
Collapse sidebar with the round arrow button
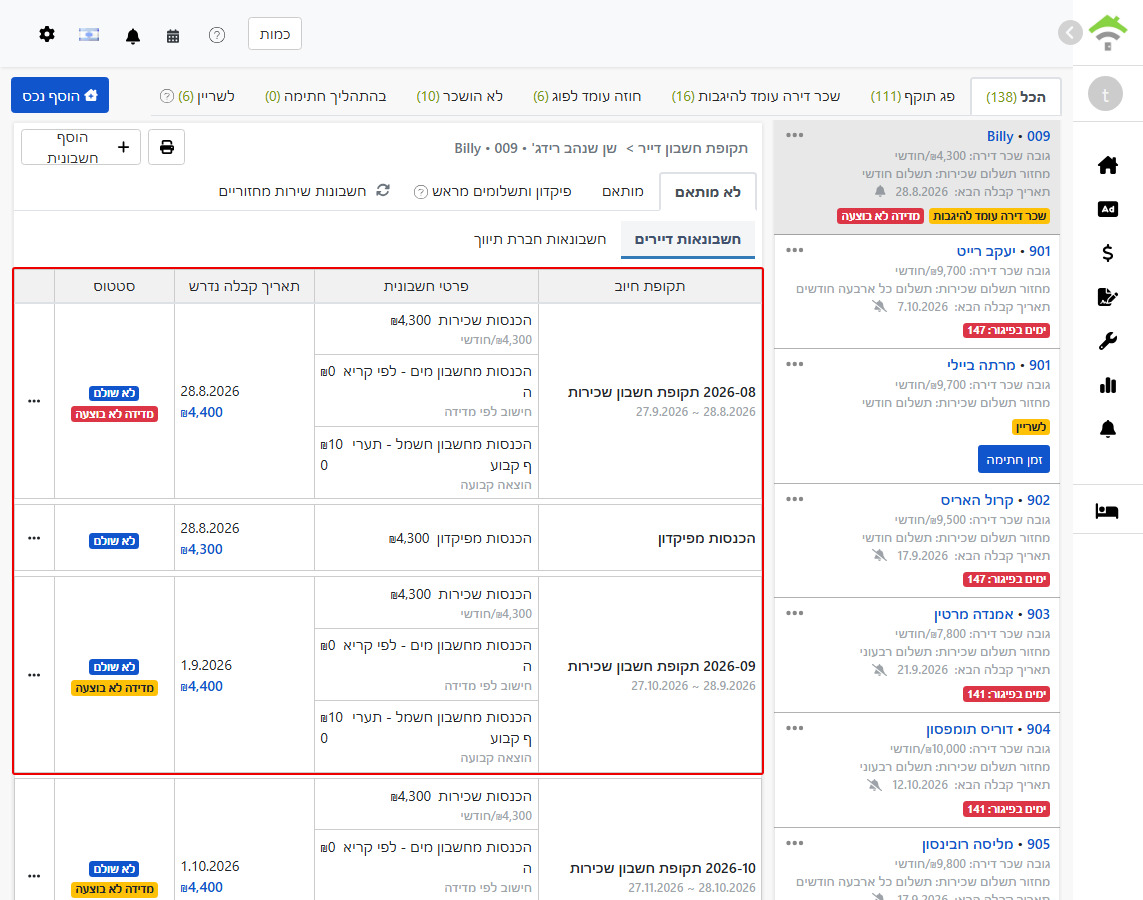[1070, 33]
